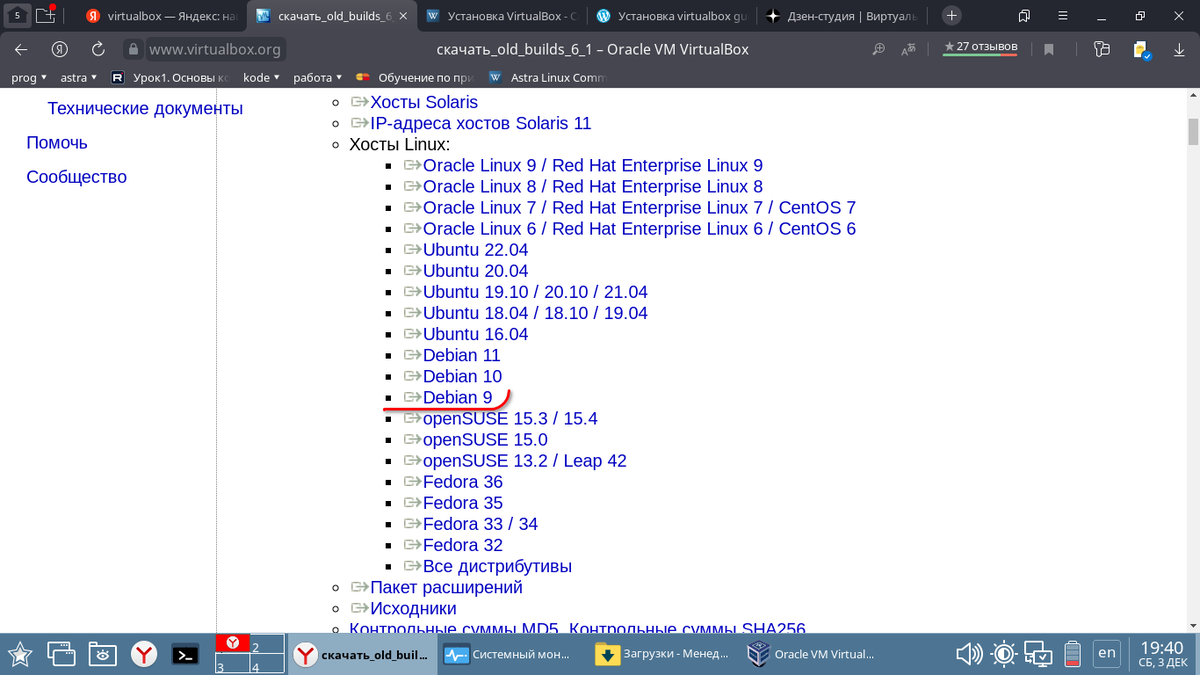Click the www.virtualbox.org address field
Screen dimensions: 1200x675
215,49
